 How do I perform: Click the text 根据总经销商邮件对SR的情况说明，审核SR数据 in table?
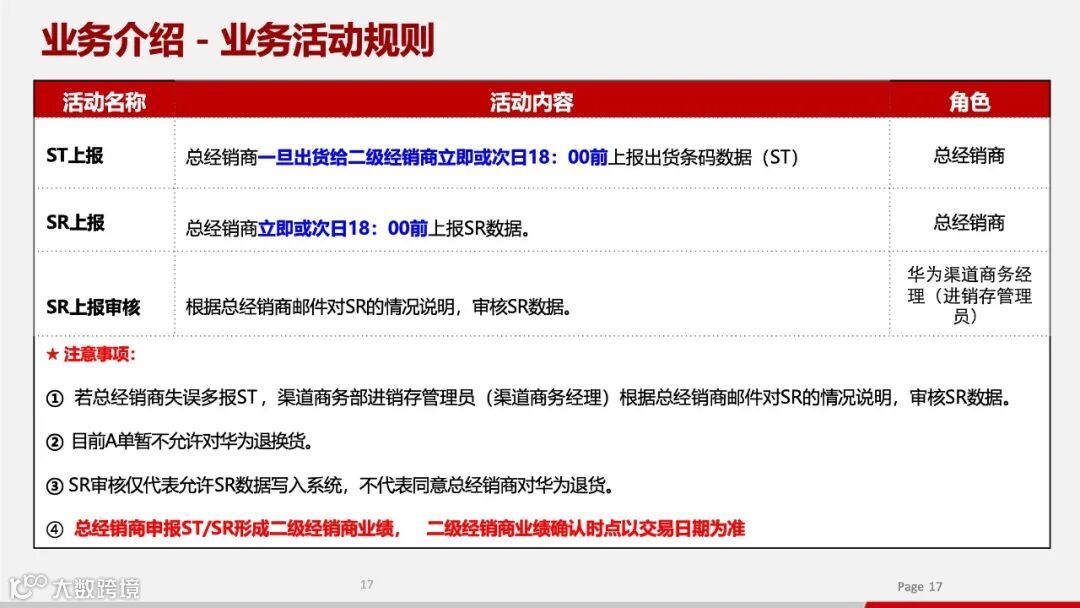[x=378, y=306]
